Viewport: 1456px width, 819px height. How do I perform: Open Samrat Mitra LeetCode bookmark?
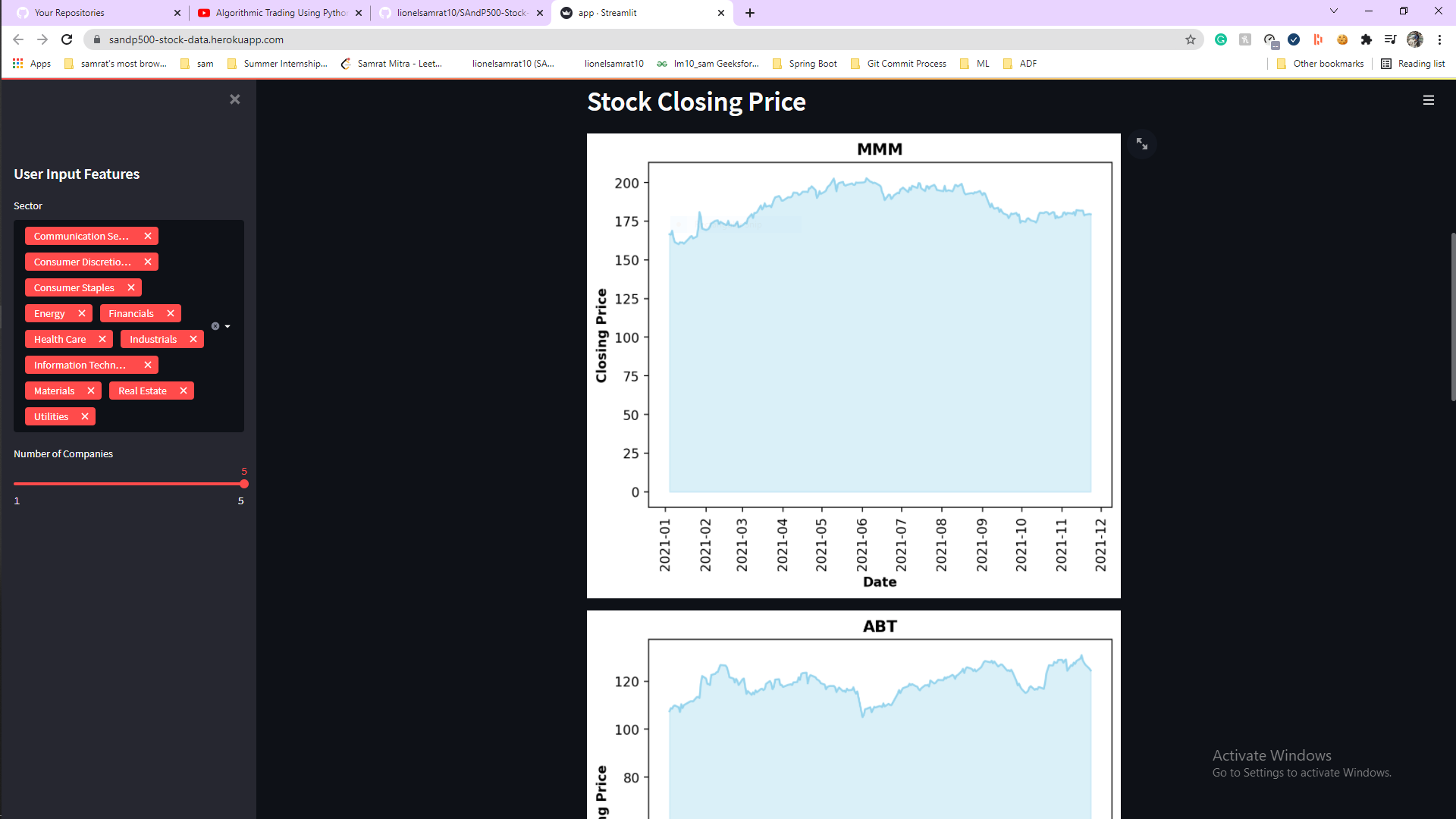392,64
